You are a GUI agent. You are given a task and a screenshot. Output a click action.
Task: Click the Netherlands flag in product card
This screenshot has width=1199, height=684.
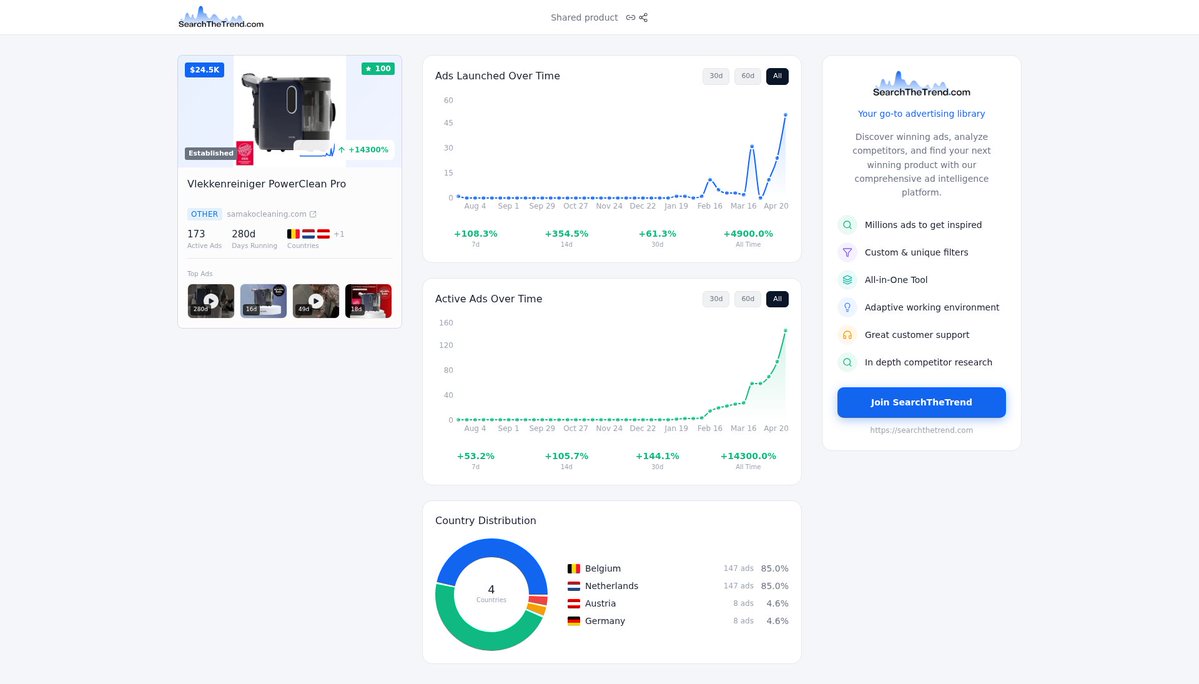click(308, 234)
